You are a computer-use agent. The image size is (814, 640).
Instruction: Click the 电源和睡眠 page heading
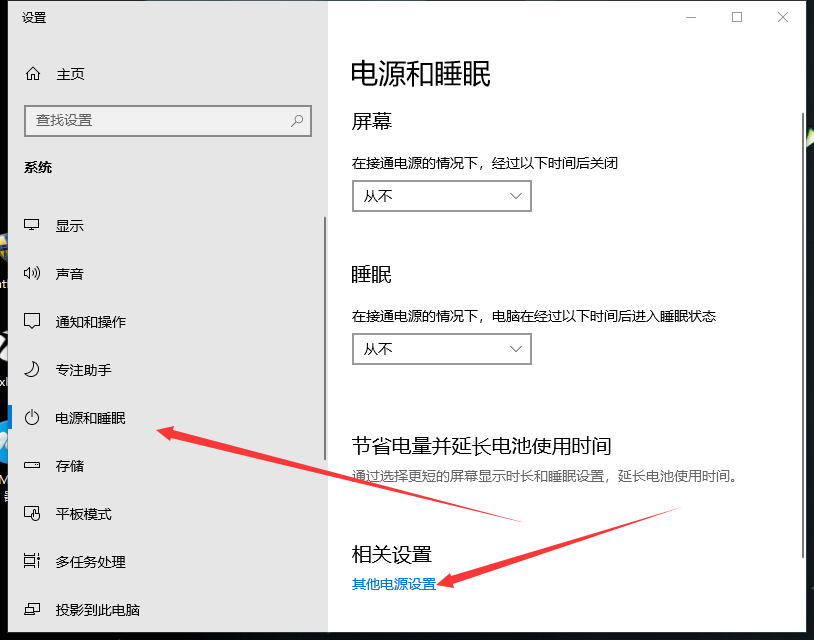tap(420, 74)
